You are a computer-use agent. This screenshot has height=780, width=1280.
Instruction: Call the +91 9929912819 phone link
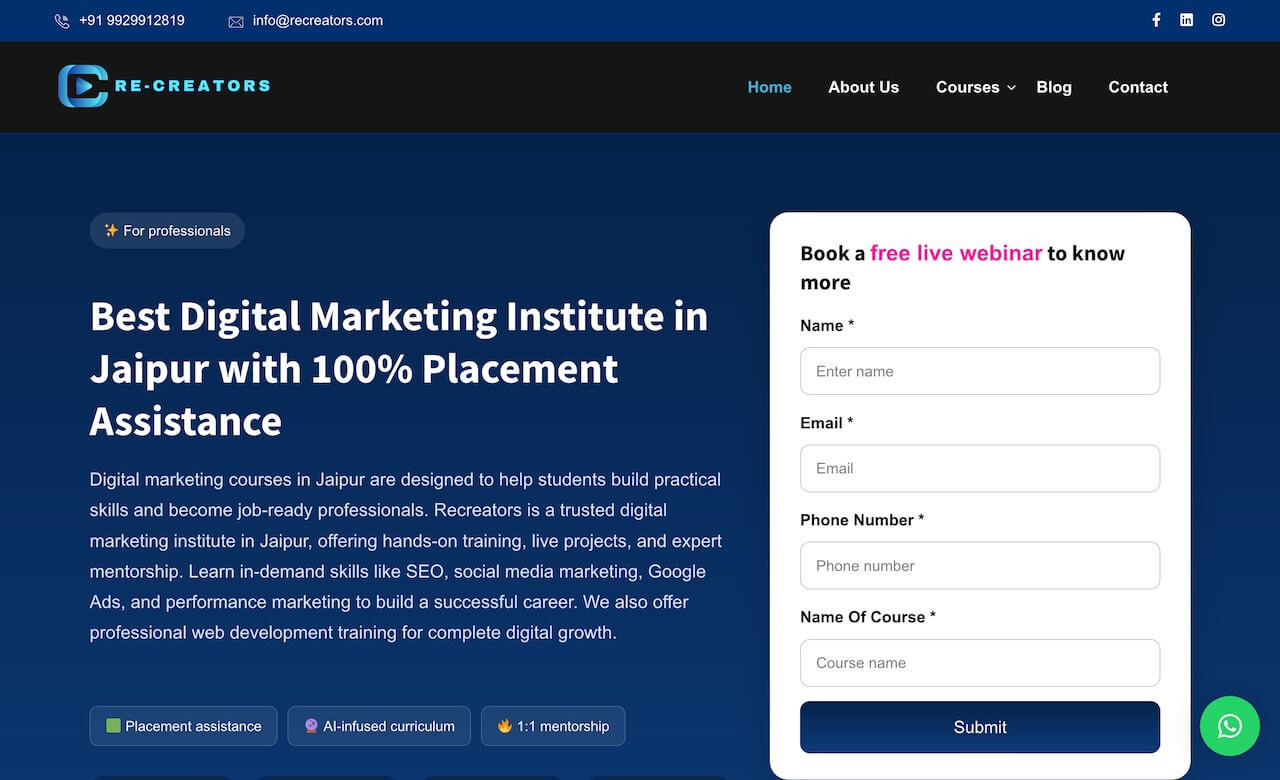pyautogui.click(x=132, y=20)
